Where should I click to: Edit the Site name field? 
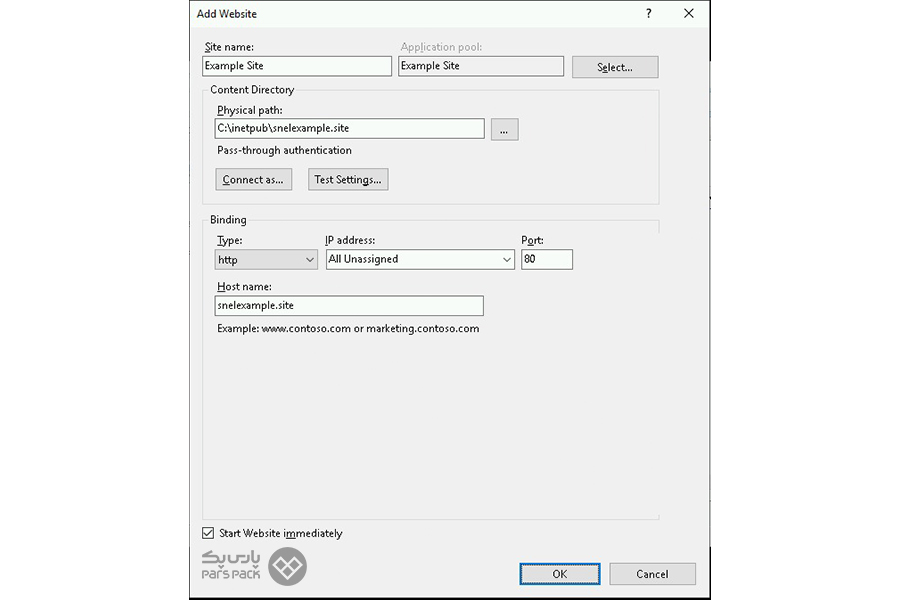pyautogui.click(x=297, y=66)
